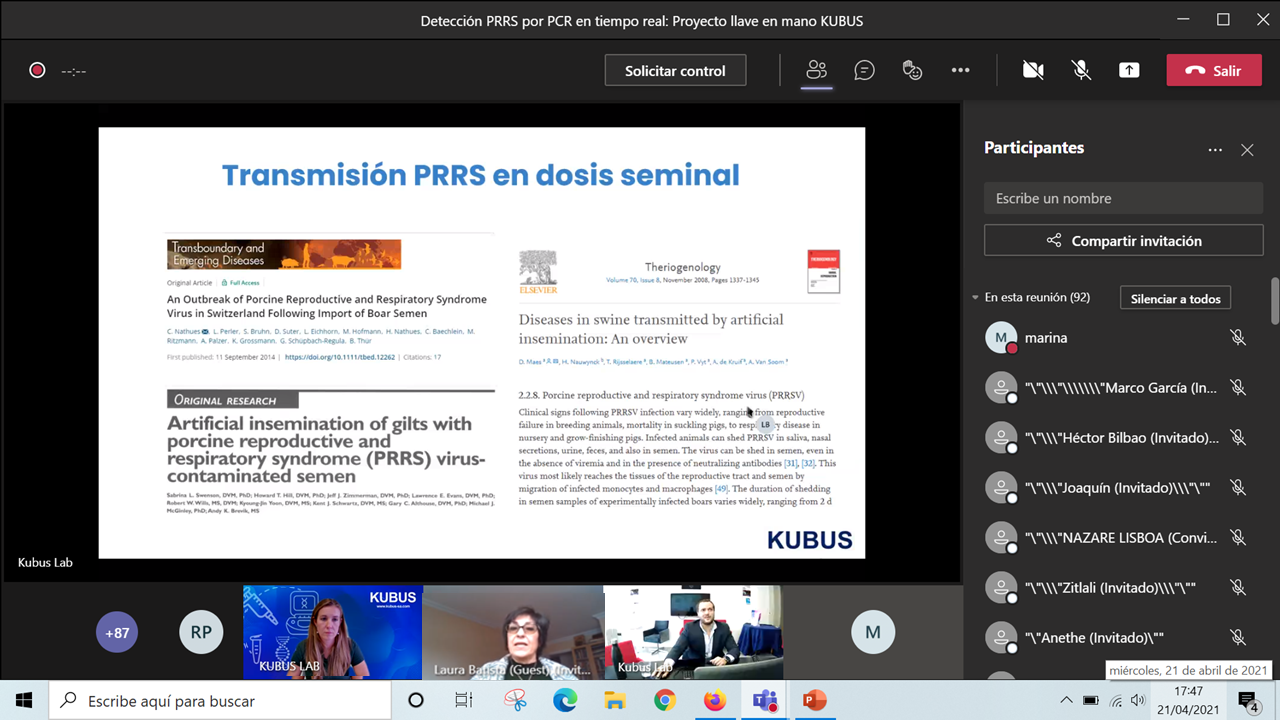Share content with the upload icon
1280x720 pixels.
(1132, 70)
